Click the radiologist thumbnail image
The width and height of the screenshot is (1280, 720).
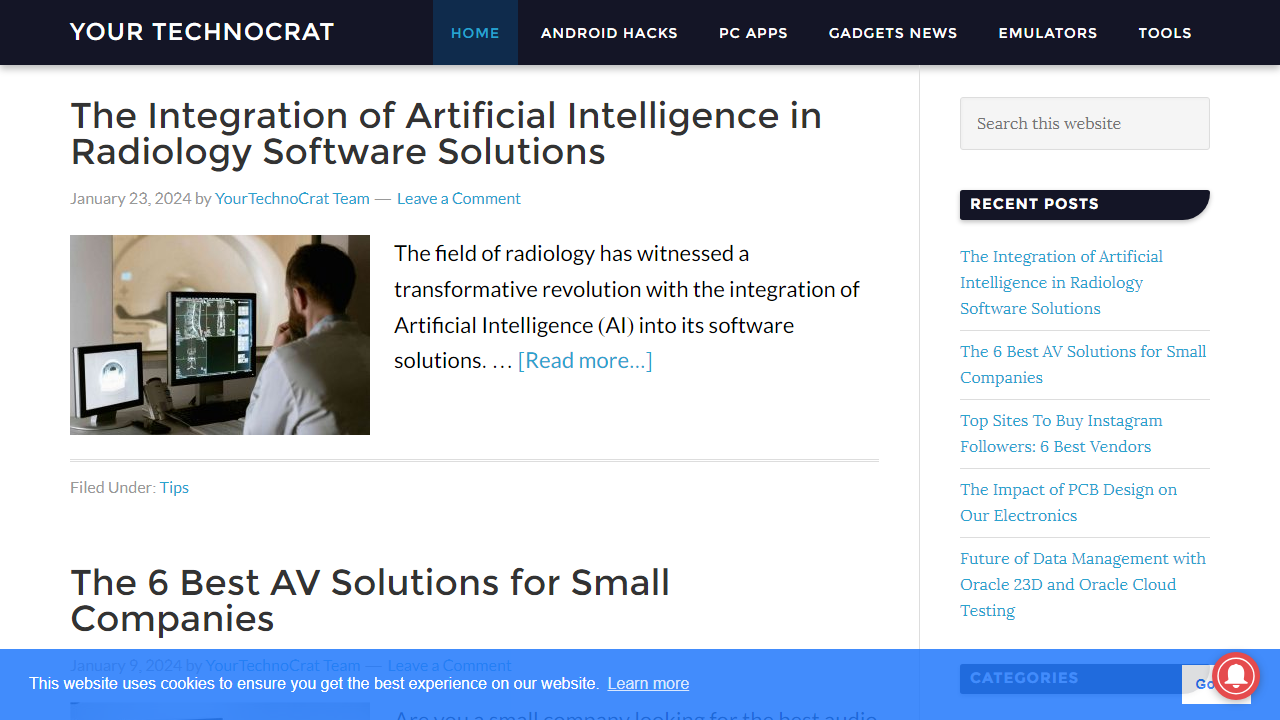tap(220, 335)
